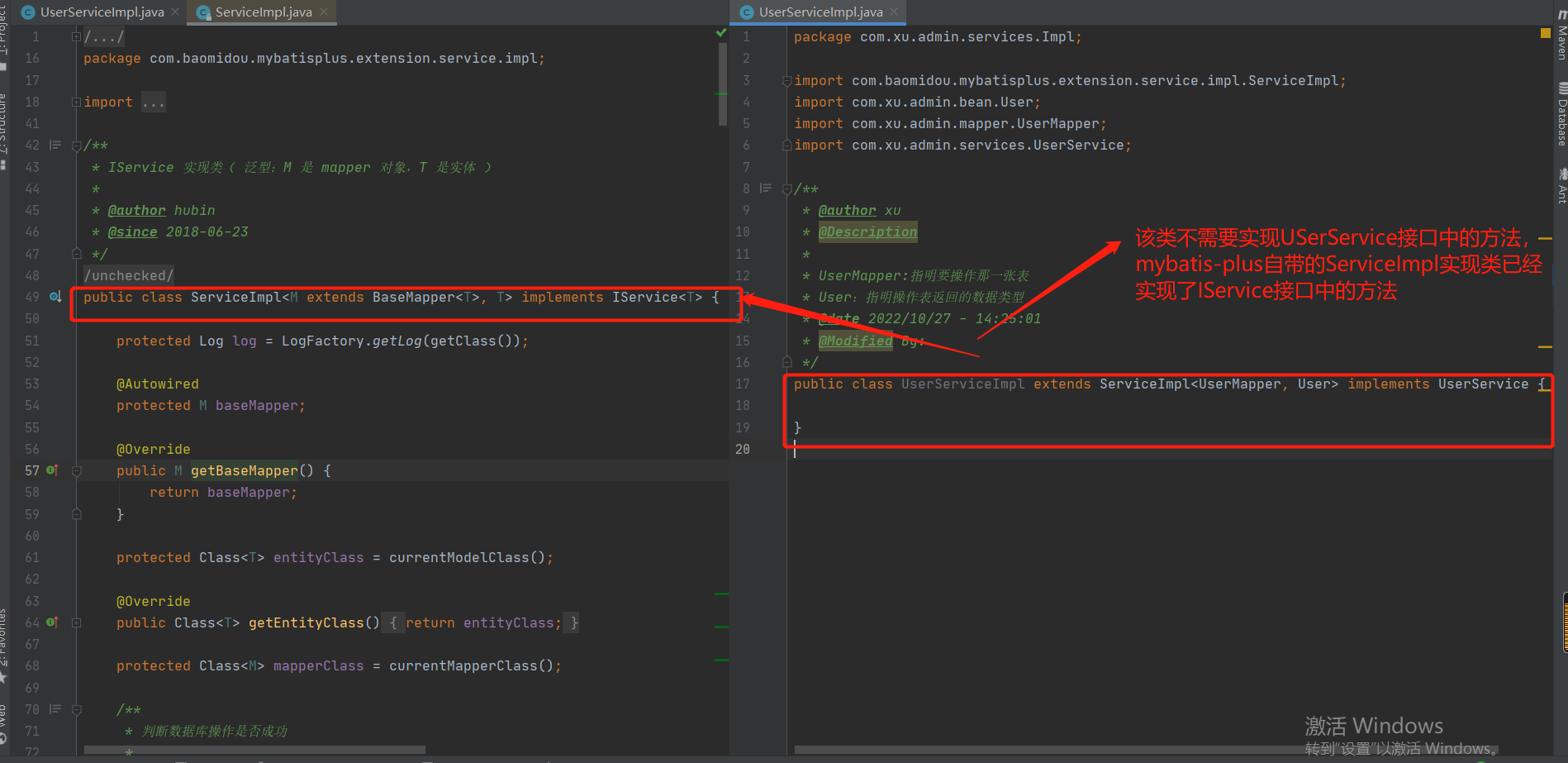Click the lower yellow warning stripe mark in right editor
This screenshot has width=1568, height=763.
[1546, 347]
